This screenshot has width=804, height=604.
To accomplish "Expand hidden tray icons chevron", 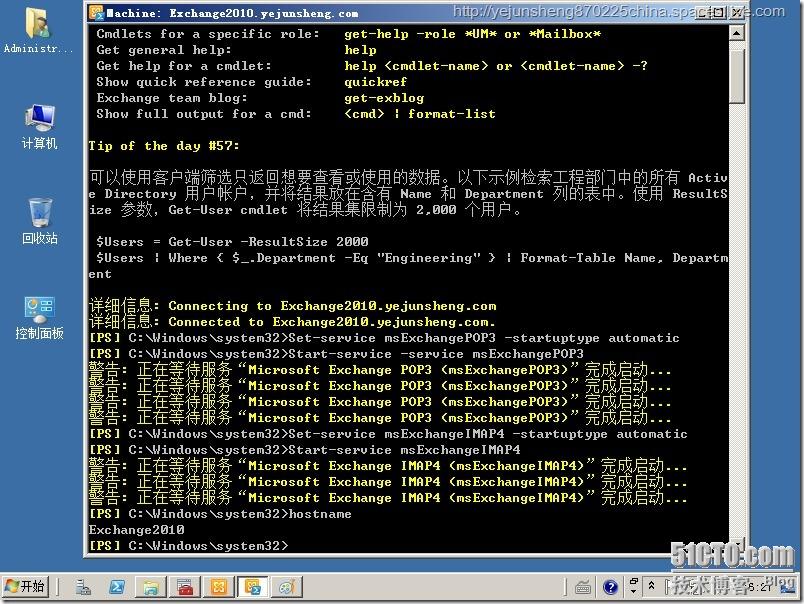I will pos(651,585).
